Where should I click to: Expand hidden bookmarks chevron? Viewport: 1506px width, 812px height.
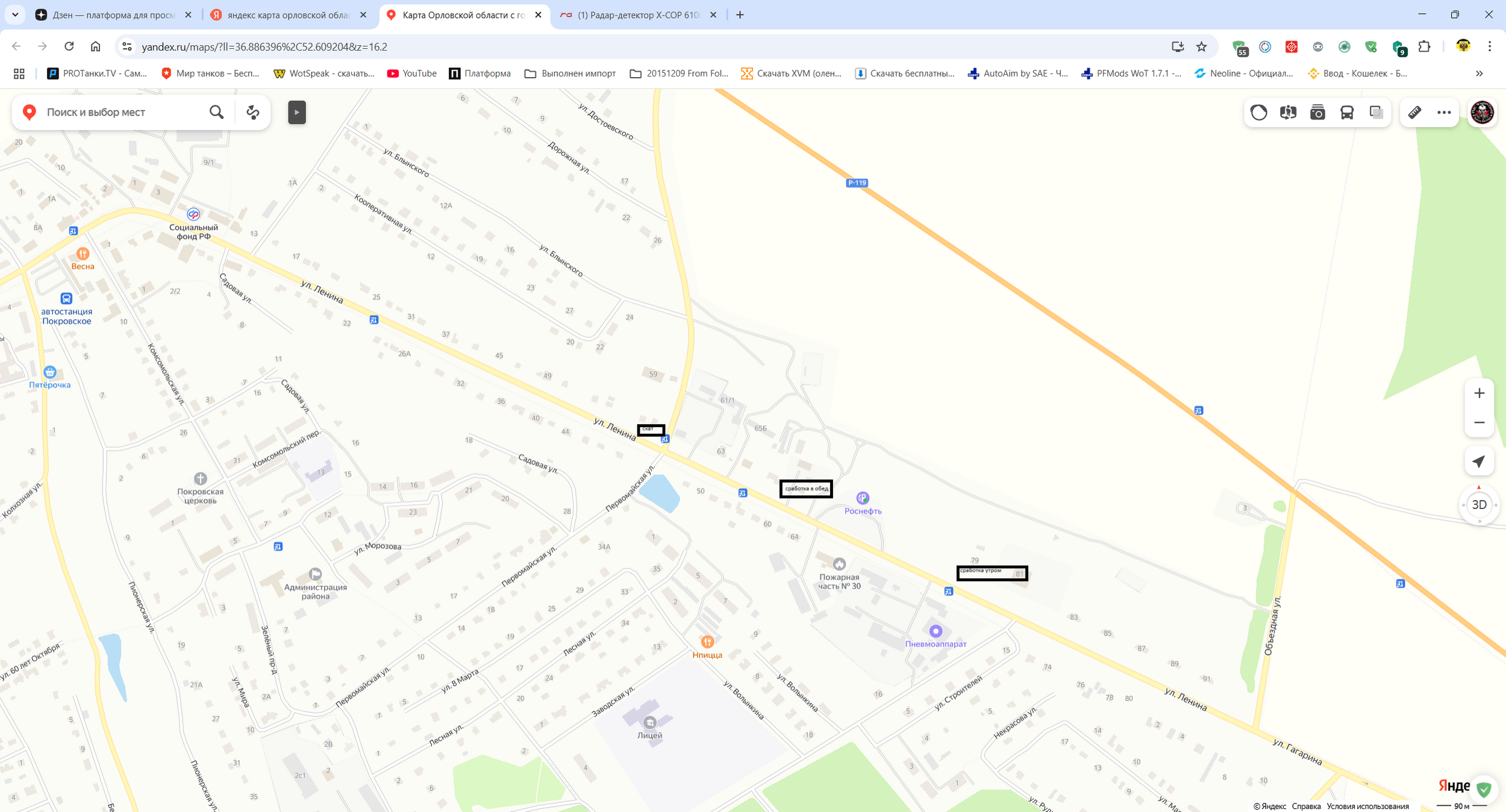click(1479, 73)
